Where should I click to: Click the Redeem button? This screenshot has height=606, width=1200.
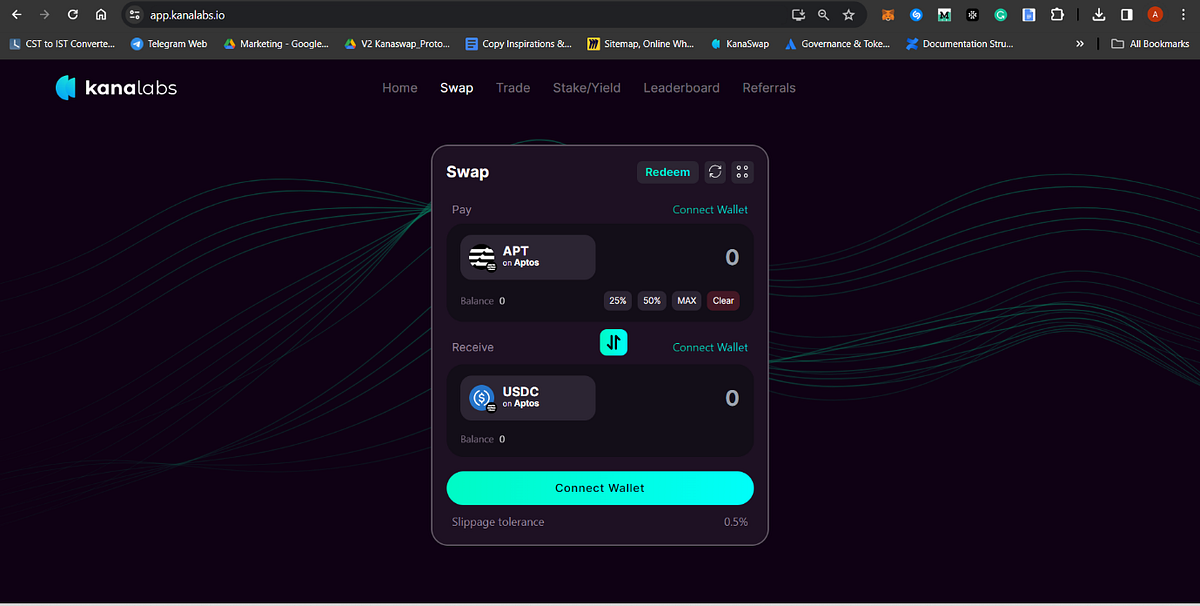(667, 171)
